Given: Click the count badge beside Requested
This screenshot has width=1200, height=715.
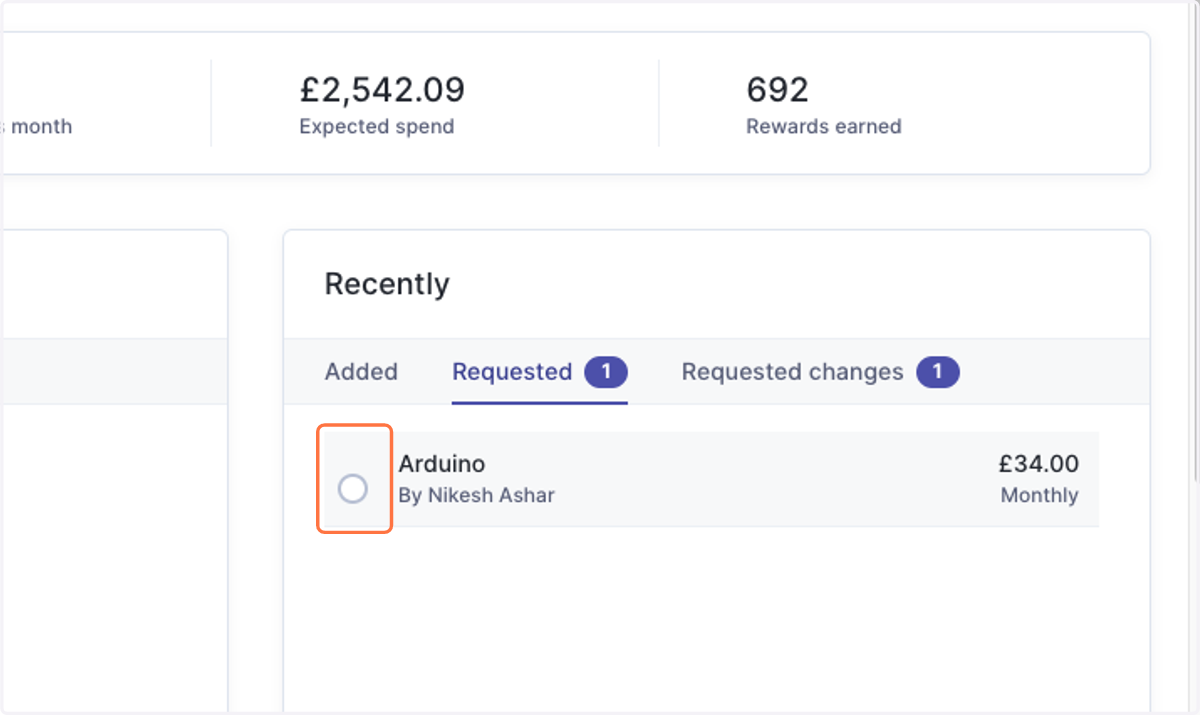Looking at the screenshot, I should point(606,372).
